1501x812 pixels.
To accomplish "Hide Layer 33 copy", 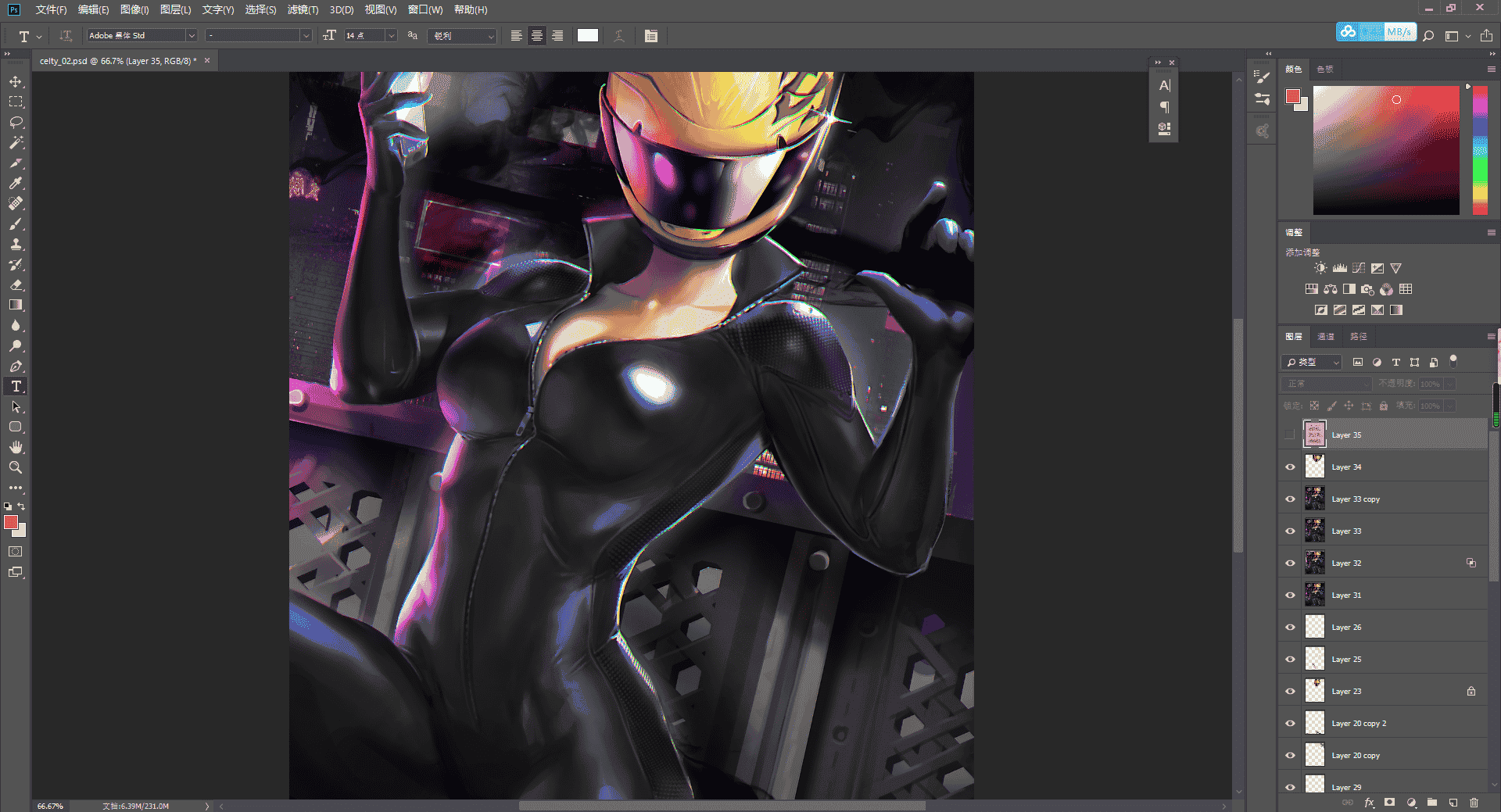I will coord(1290,499).
